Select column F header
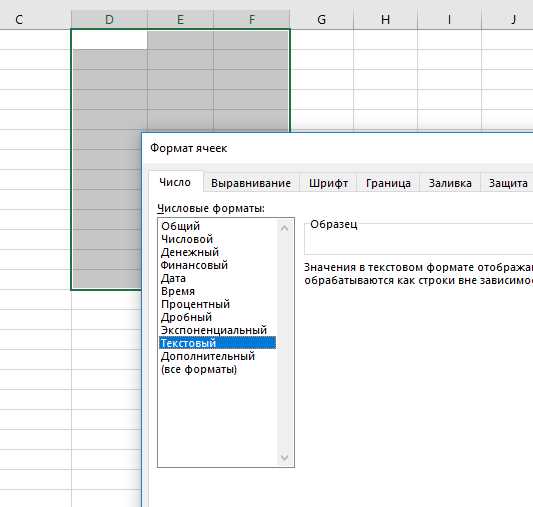 [x=252, y=19]
